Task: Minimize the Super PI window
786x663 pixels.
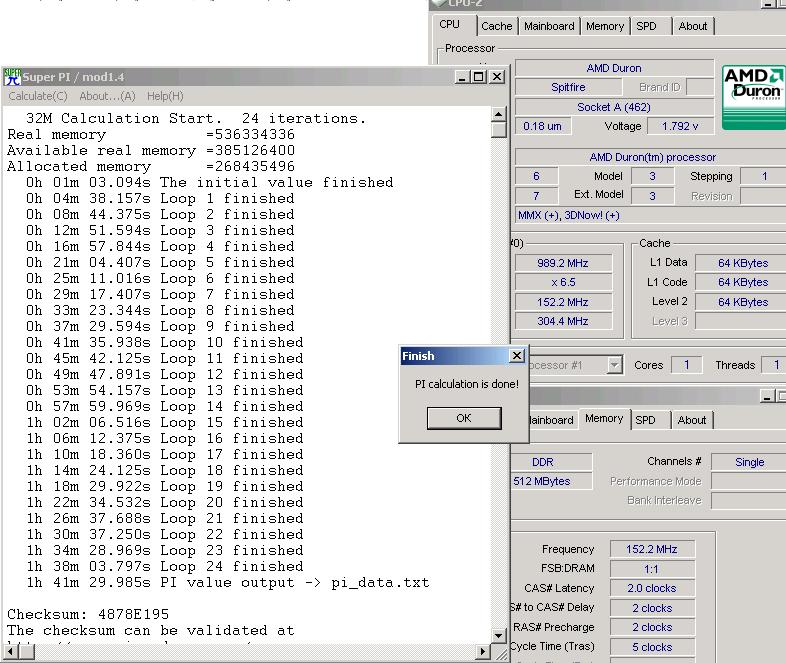Action: (462, 77)
